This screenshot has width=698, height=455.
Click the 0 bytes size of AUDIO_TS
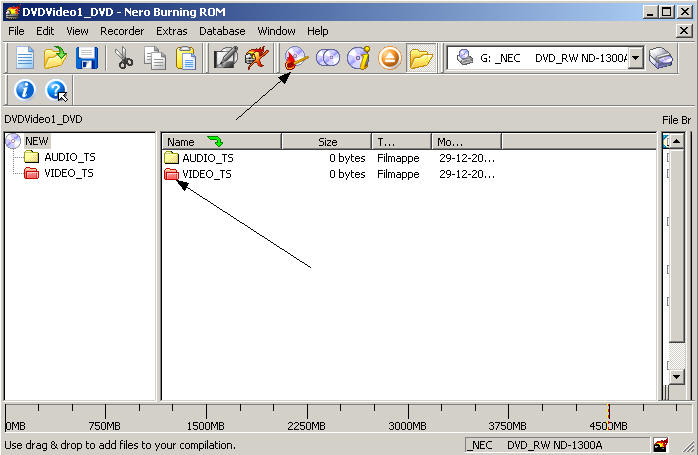pos(347,158)
